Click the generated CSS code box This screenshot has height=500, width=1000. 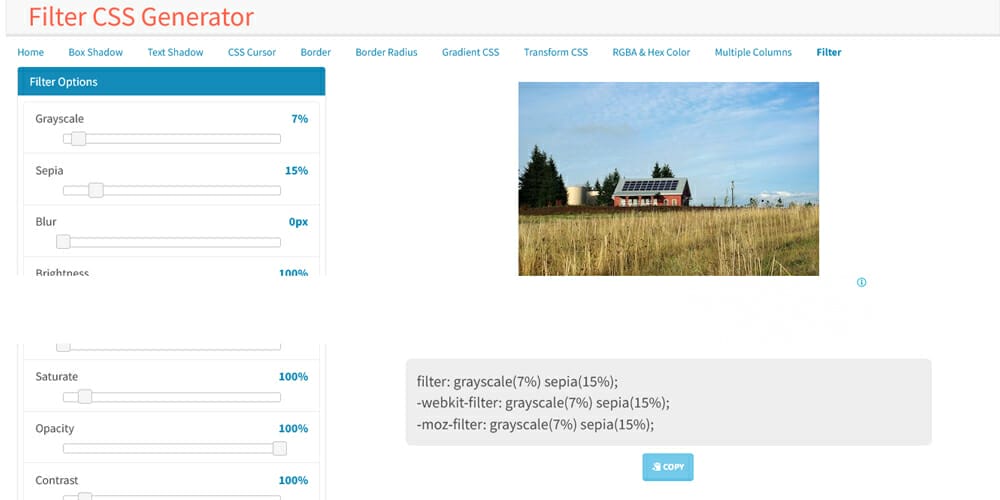pos(668,402)
